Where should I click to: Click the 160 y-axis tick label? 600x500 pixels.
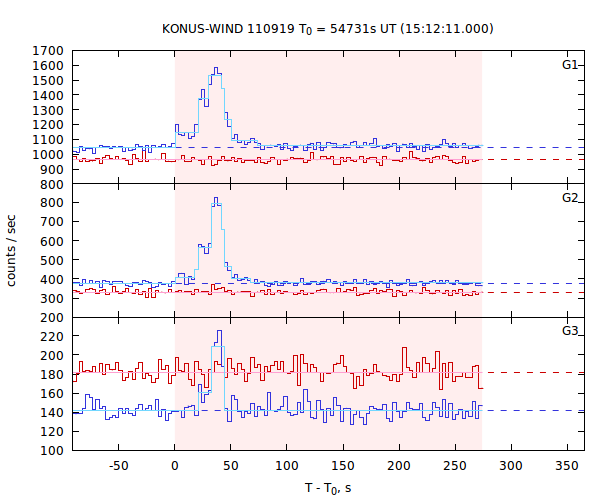pyautogui.click(x=52, y=393)
